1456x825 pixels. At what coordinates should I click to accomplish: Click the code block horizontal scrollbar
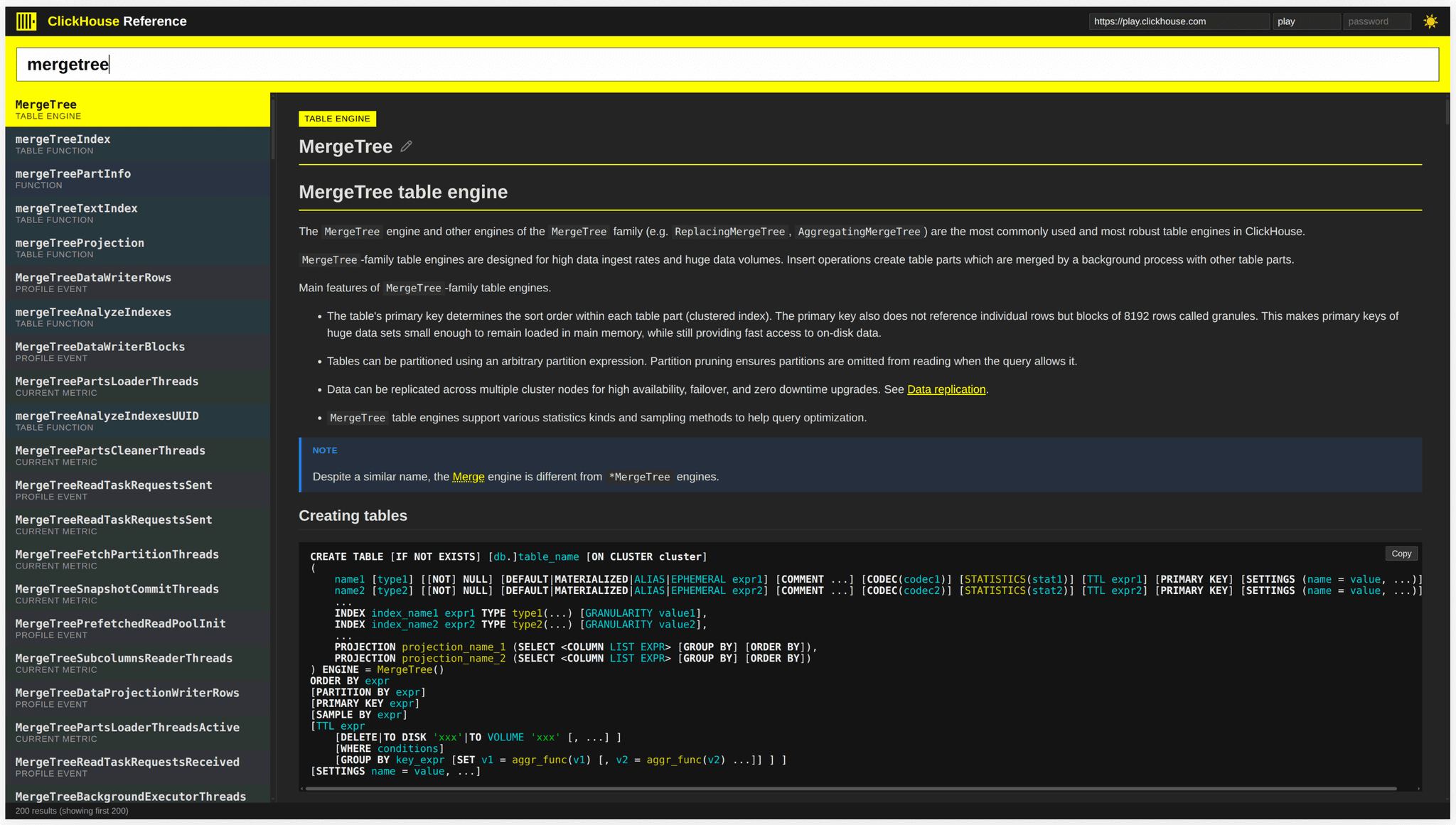point(851,788)
